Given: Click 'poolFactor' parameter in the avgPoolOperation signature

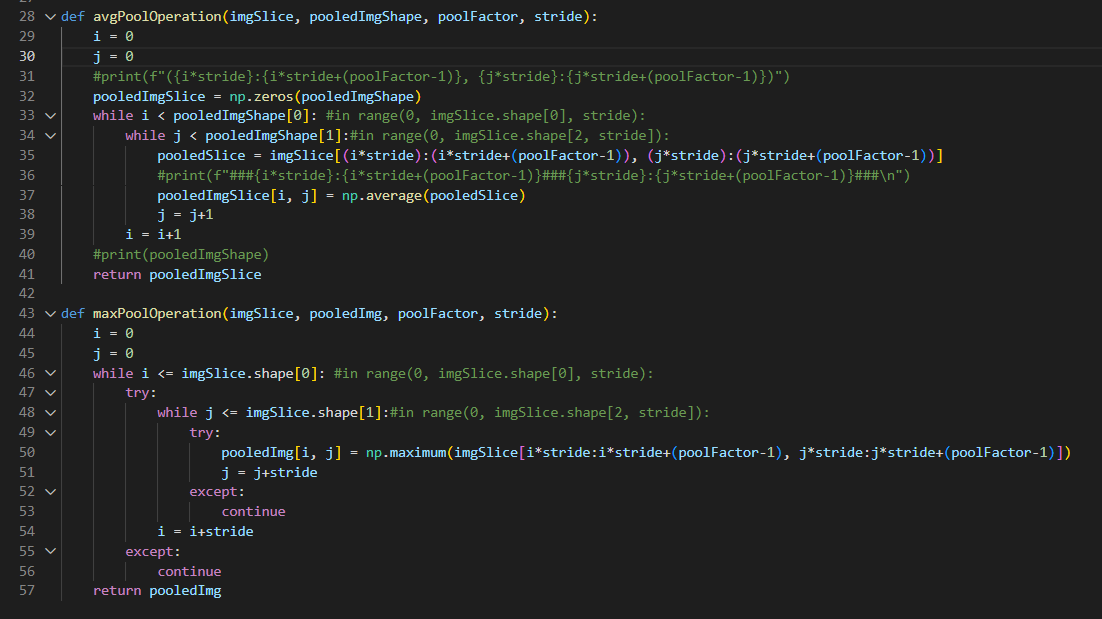Looking at the screenshot, I should point(478,16).
